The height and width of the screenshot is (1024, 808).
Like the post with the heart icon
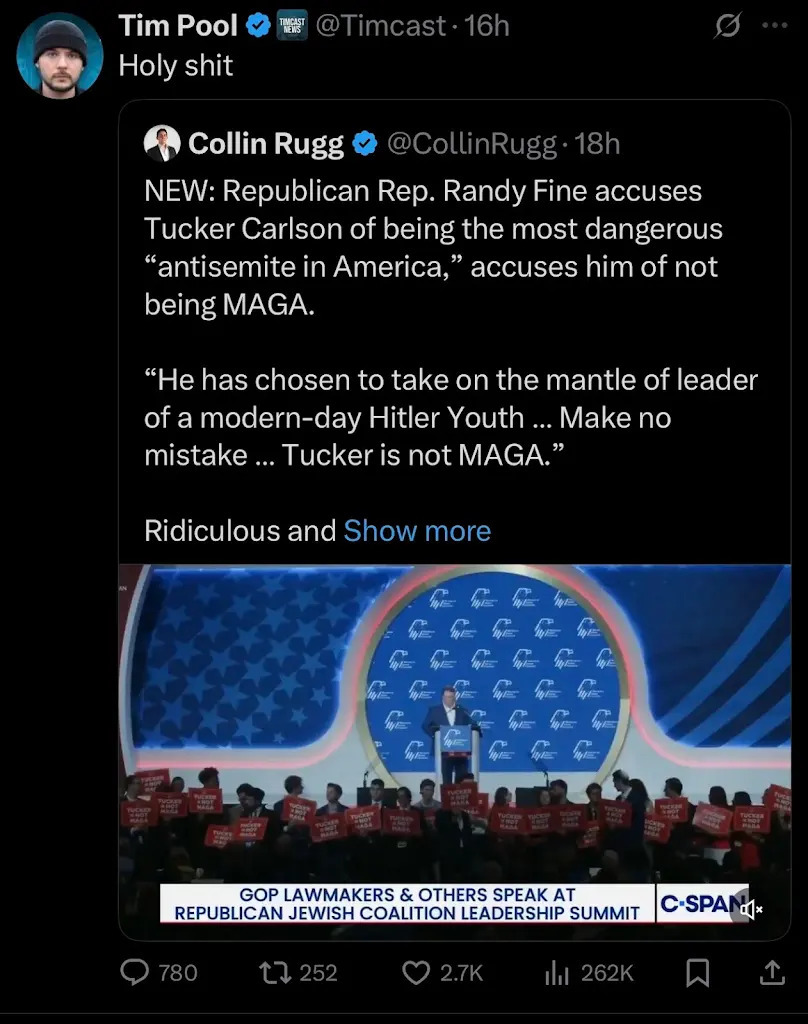coord(415,972)
